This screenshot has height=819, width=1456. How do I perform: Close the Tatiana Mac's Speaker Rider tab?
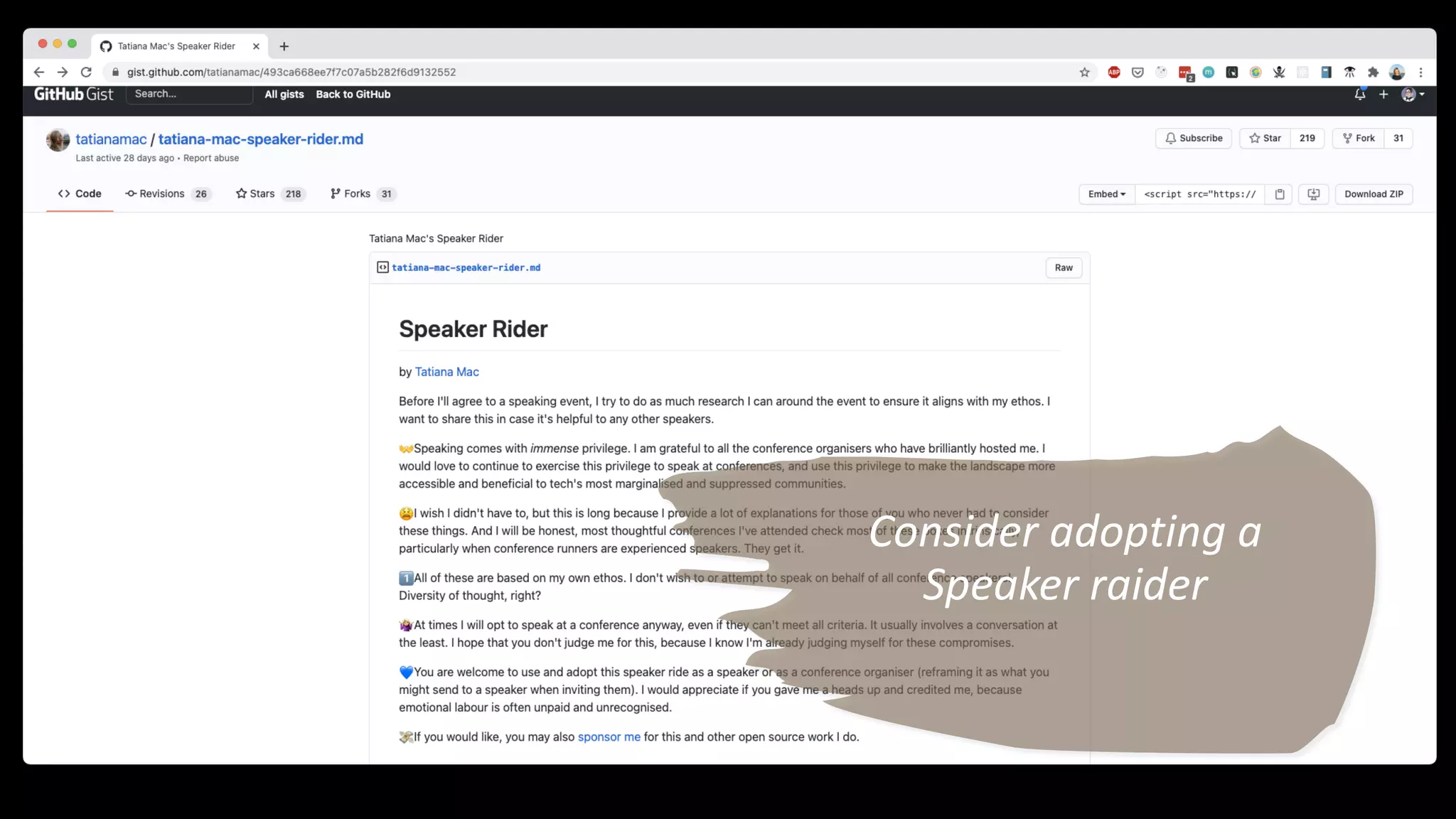[x=256, y=46]
